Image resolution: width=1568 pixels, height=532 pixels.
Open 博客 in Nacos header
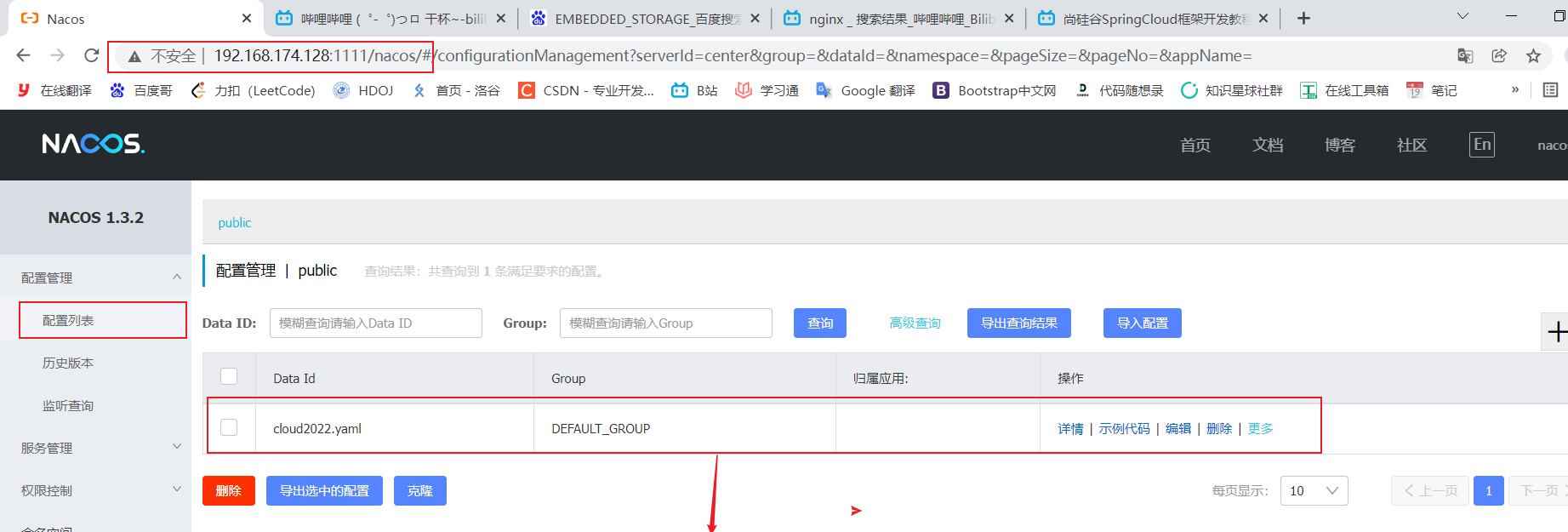(x=1340, y=145)
